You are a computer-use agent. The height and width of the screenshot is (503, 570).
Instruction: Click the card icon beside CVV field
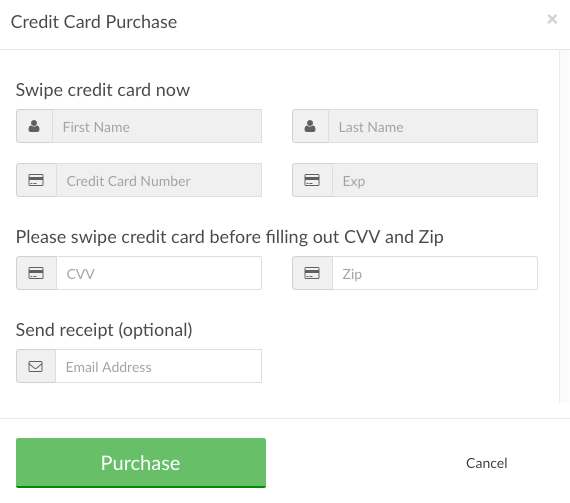(36, 273)
